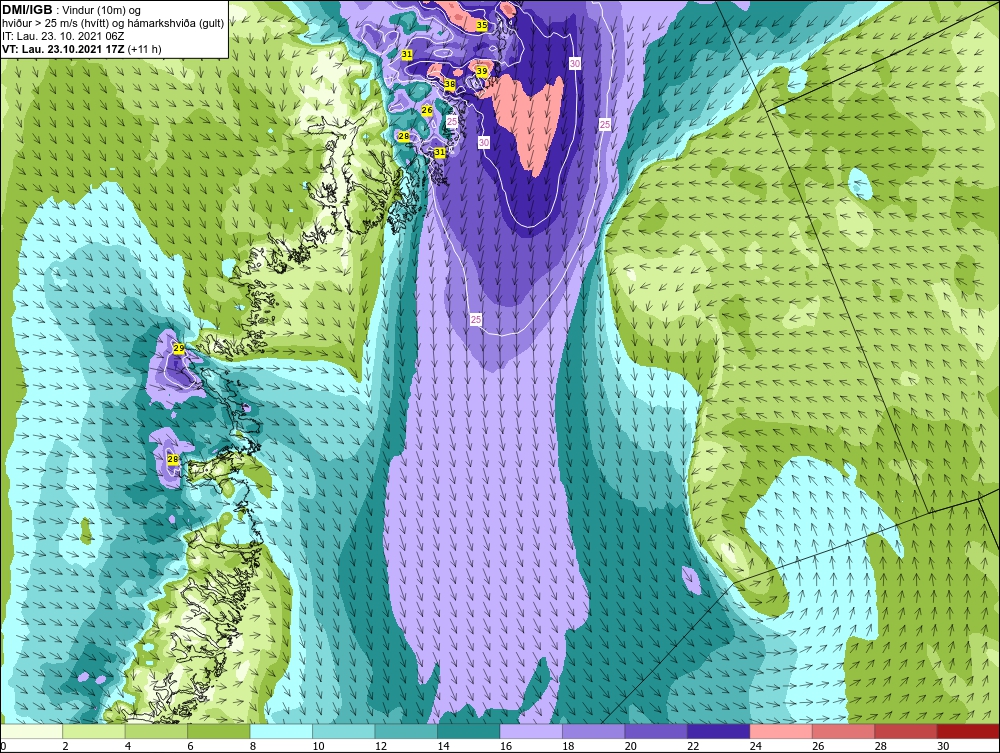
Task: Pick the 6–8 m/s darker green legend swatch
Action: 219,731
